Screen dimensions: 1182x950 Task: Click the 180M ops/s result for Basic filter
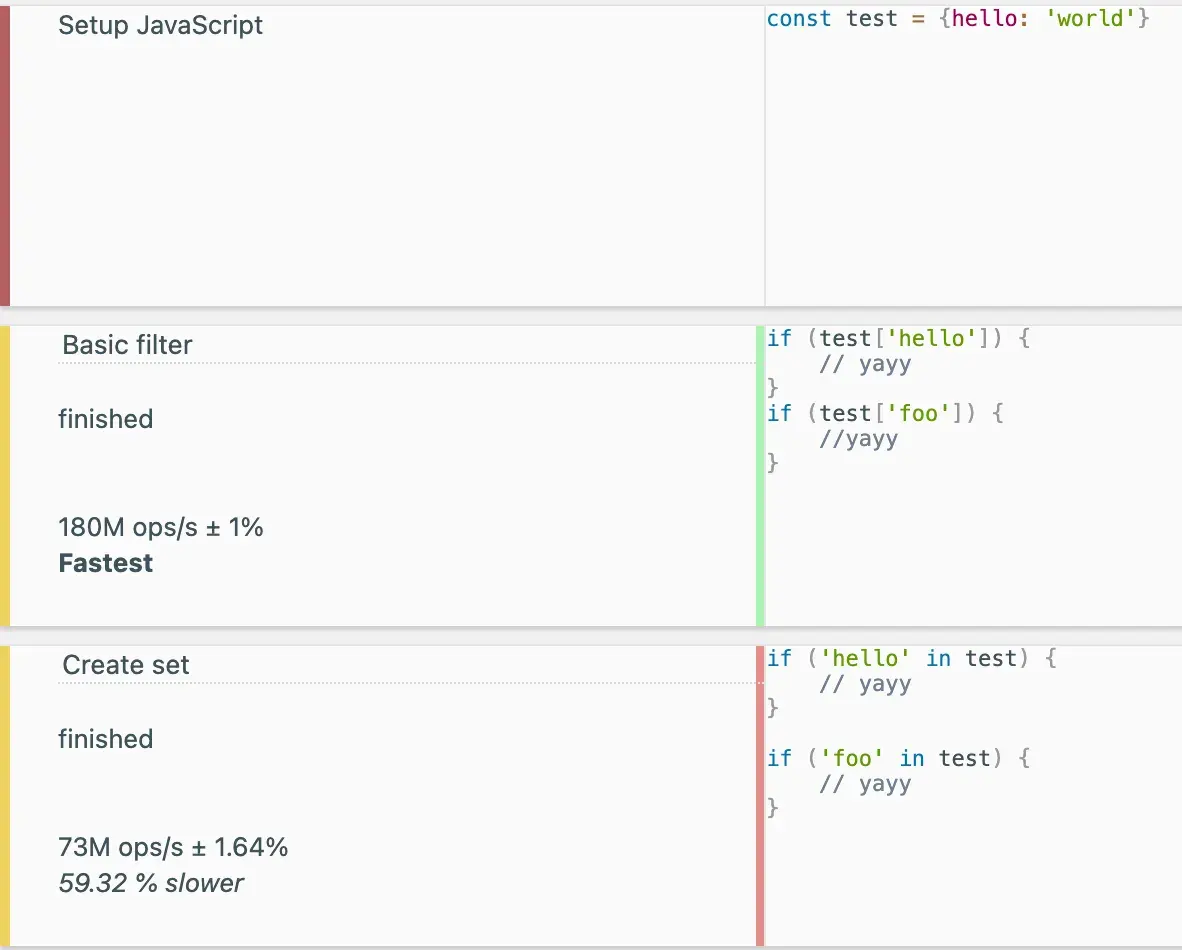(x=161, y=527)
